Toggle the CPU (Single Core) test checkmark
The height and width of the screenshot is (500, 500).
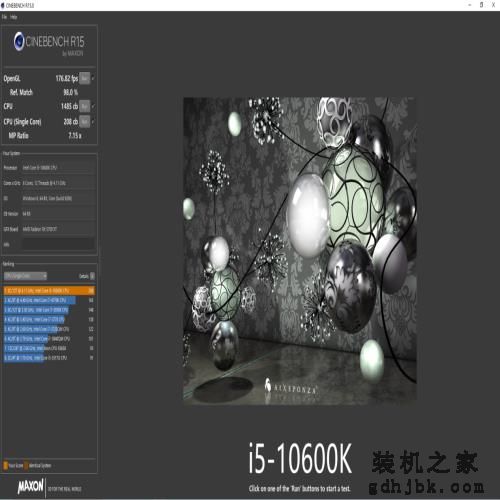[x=93, y=122]
